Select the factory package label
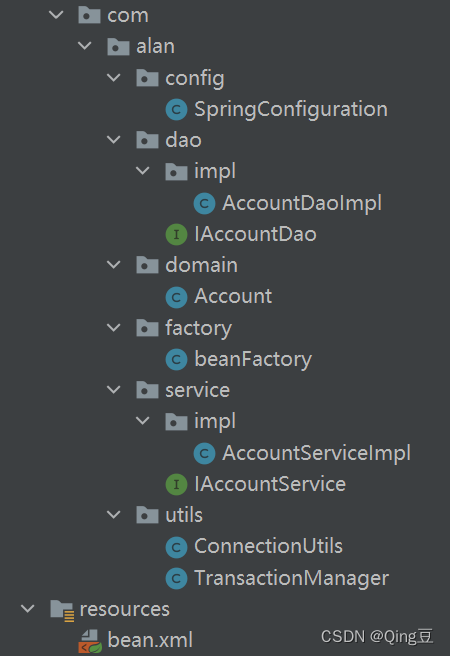This screenshot has height=656, width=450. pos(198,328)
